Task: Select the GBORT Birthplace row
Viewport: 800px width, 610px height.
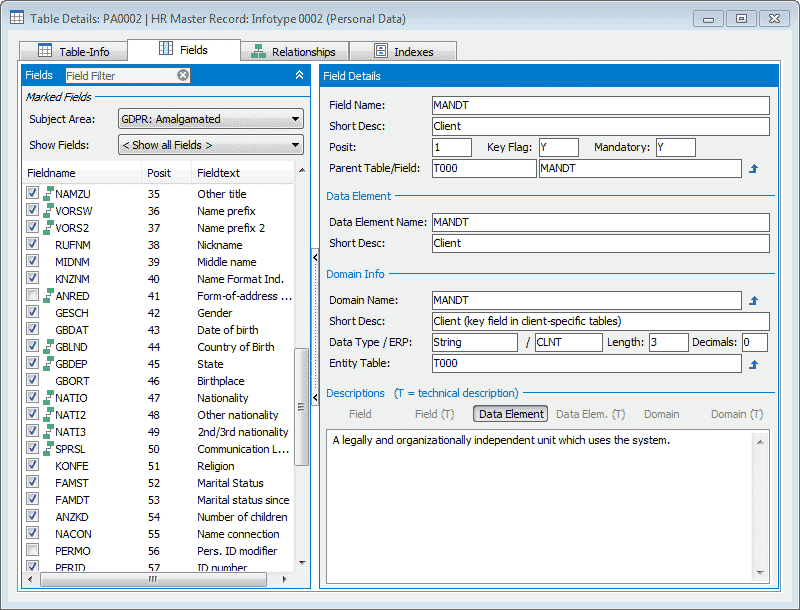Action: tap(159, 380)
